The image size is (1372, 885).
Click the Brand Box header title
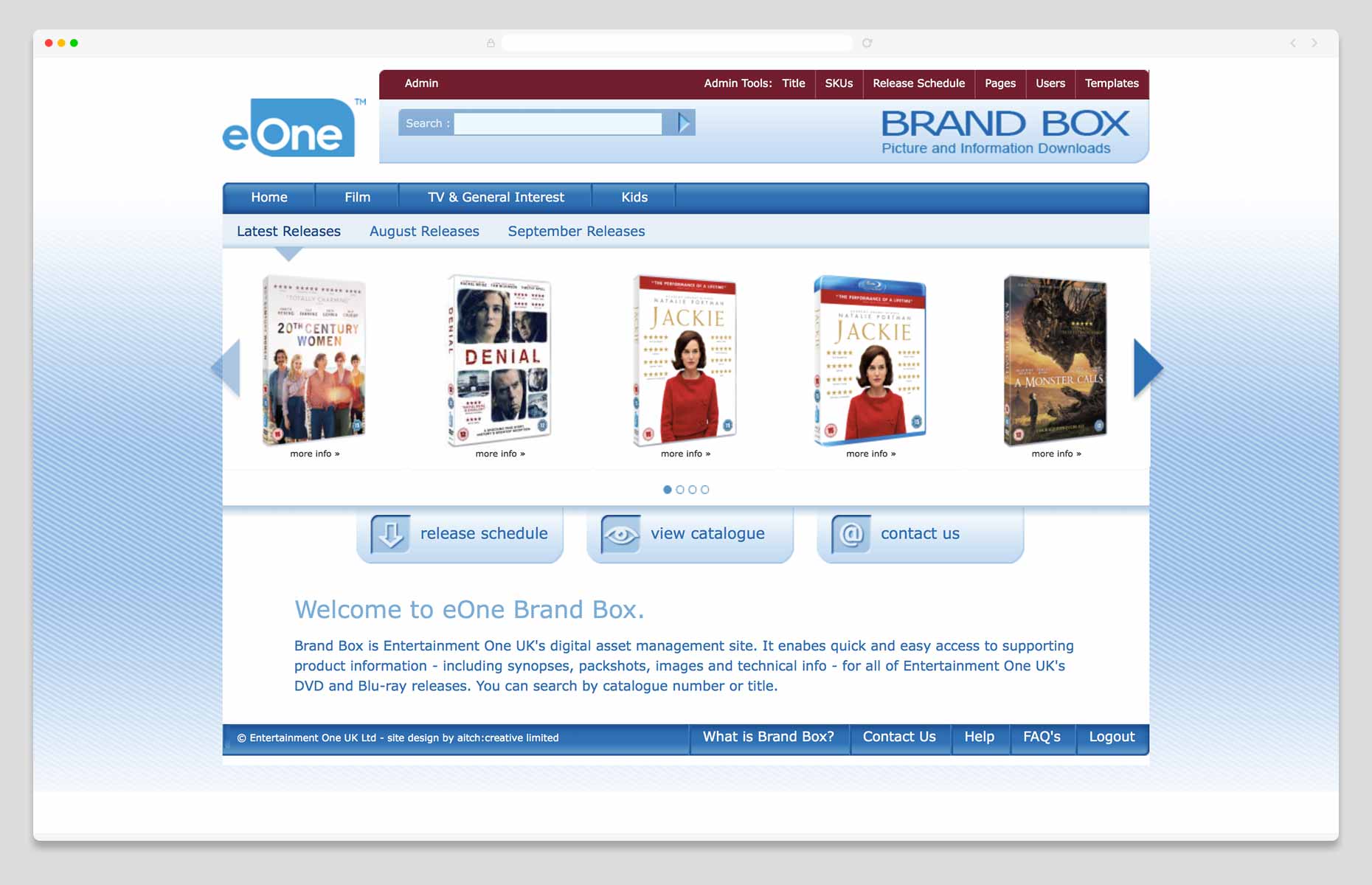coord(1005,124)
